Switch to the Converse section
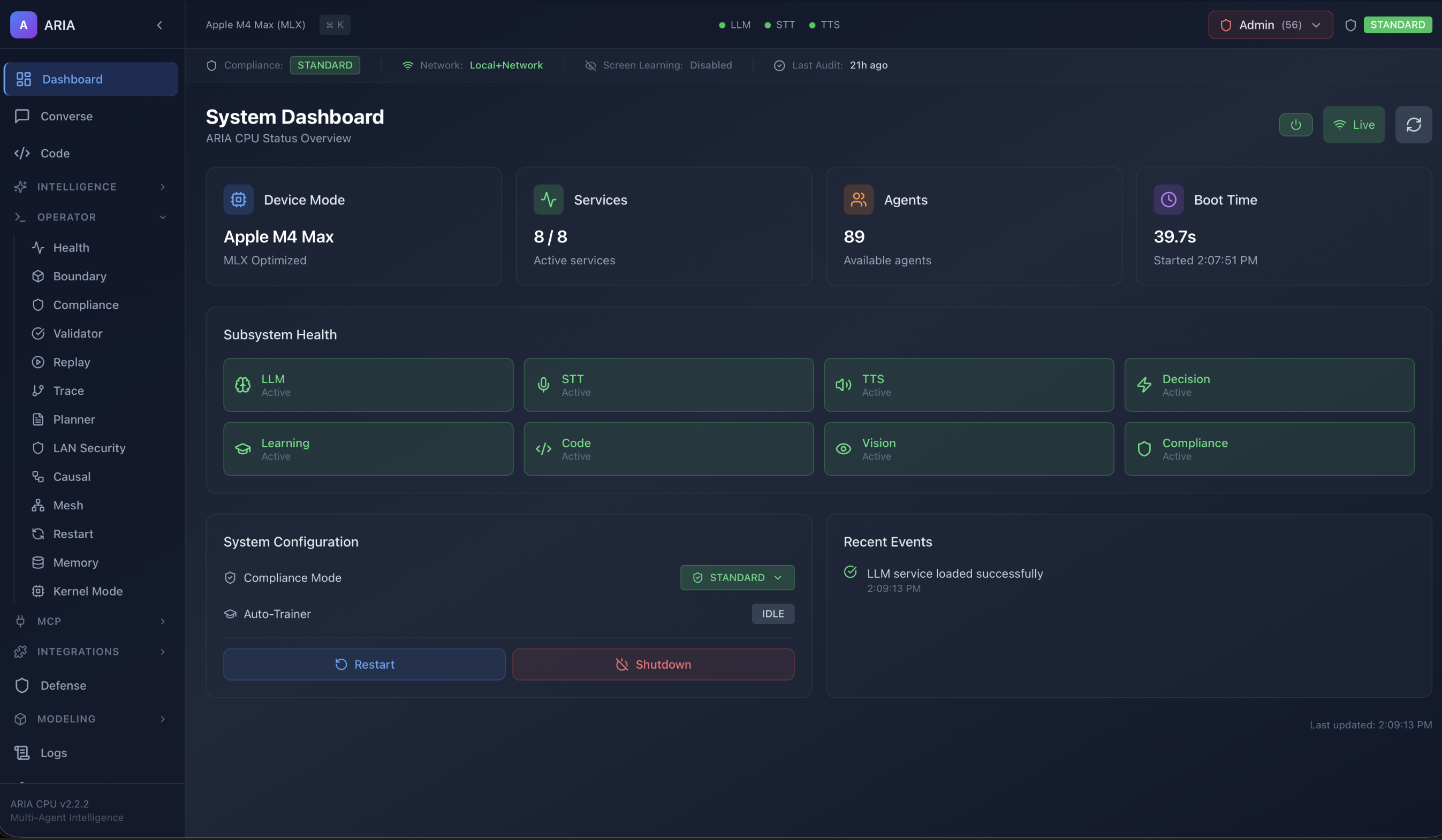This screenshot has height=840, width=1442. tap(66, 116)
